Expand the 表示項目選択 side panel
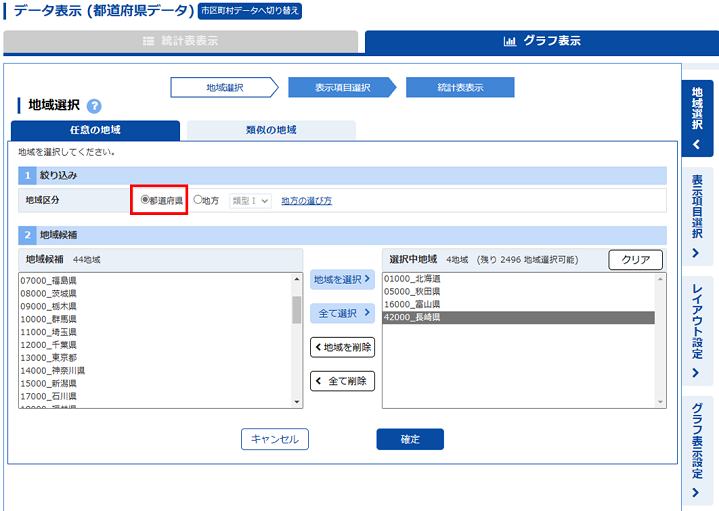The width and height of the screenshot is (719, 511). coord(697,216)
